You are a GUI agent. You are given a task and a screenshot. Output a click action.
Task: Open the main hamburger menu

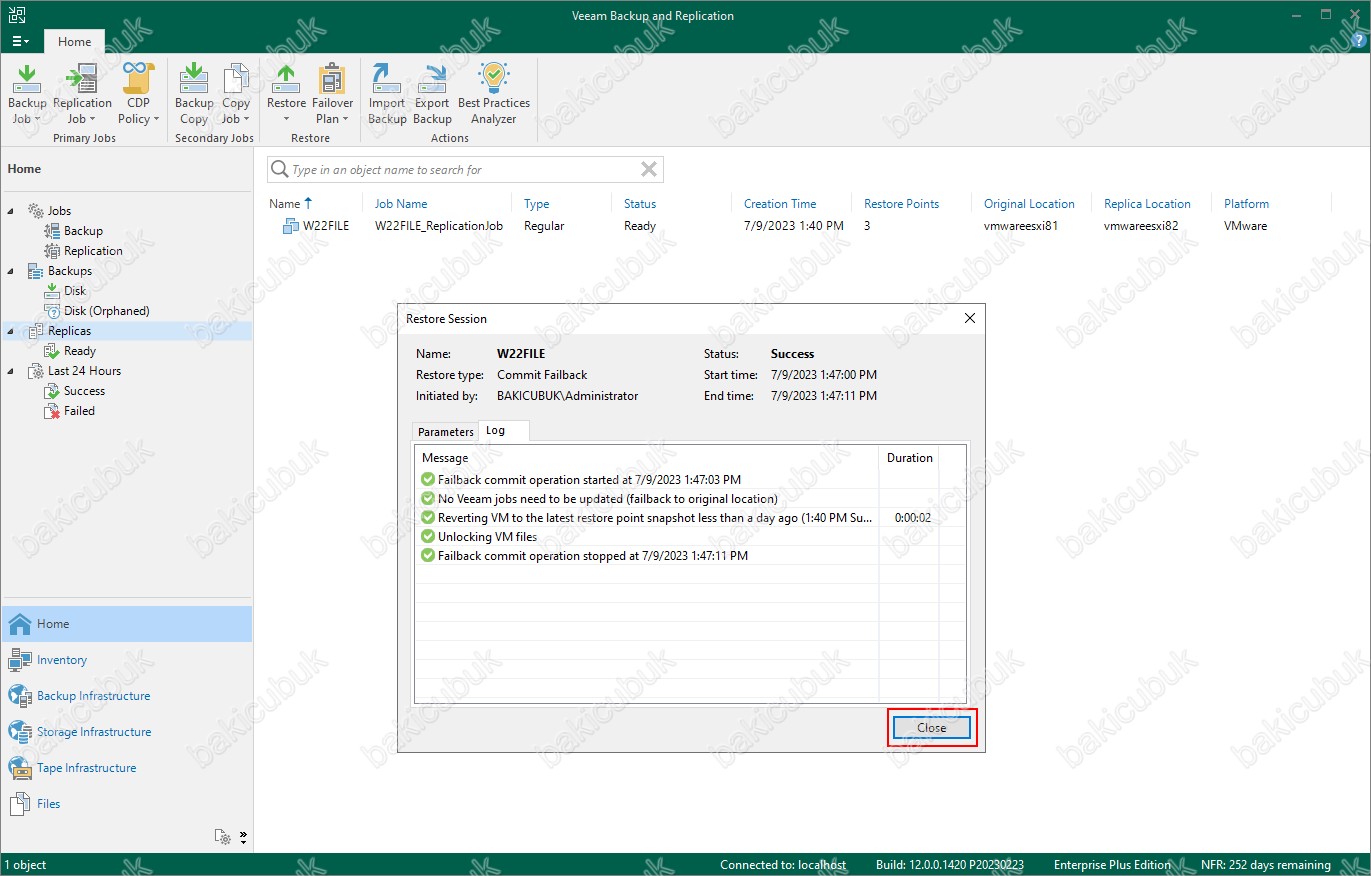20,42
